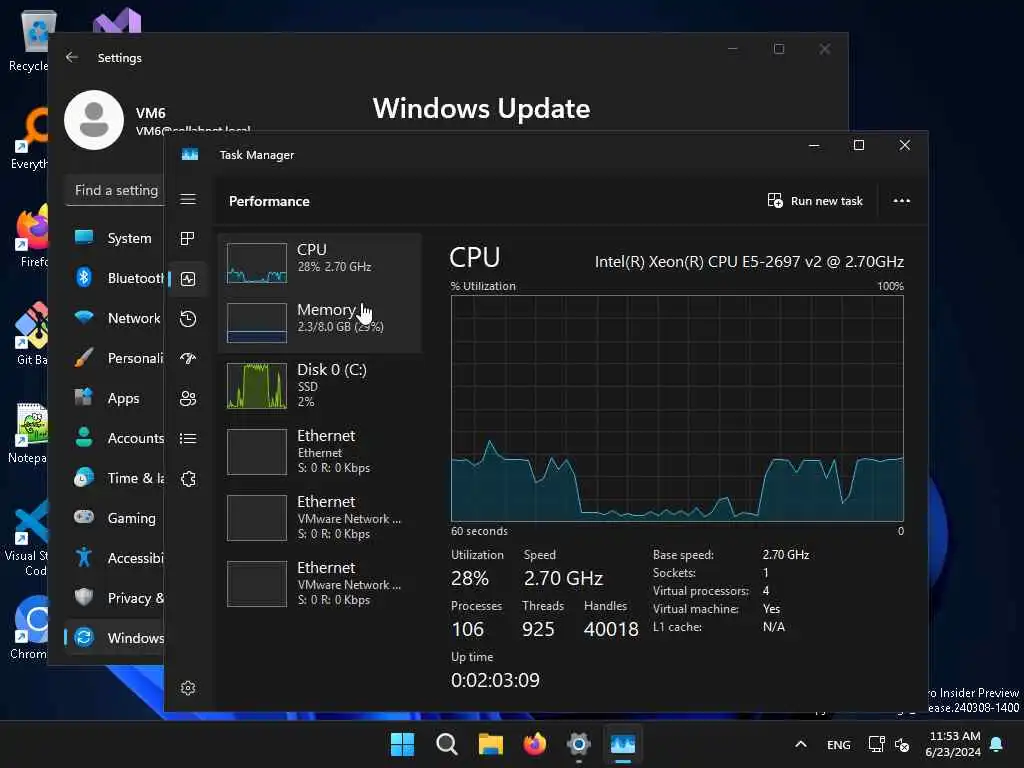Viewport: 1024px width, 768px height.
Task: Select the last Ethernet VMware Network adapter
Action: (x=319, y=583)
